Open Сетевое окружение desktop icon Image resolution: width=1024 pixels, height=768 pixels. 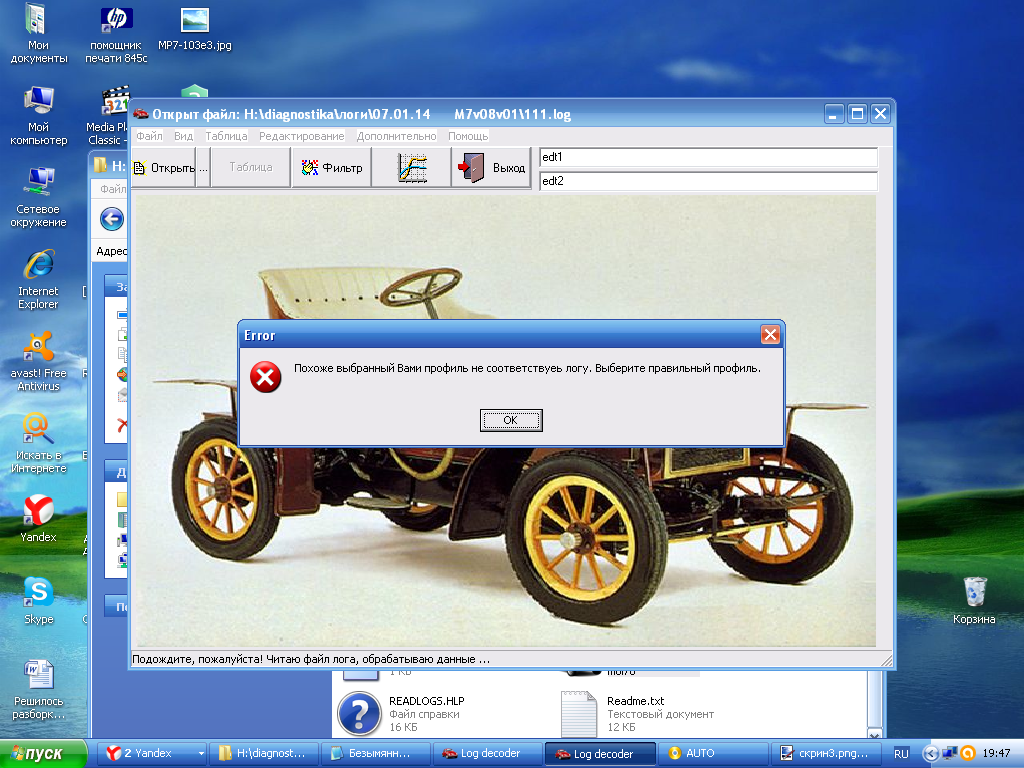(38, 197)
